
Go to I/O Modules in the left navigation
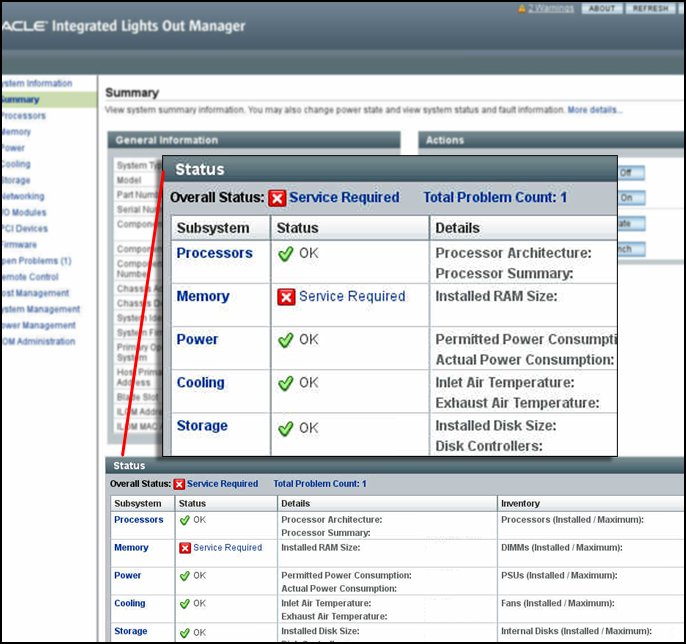click(24, 212)
